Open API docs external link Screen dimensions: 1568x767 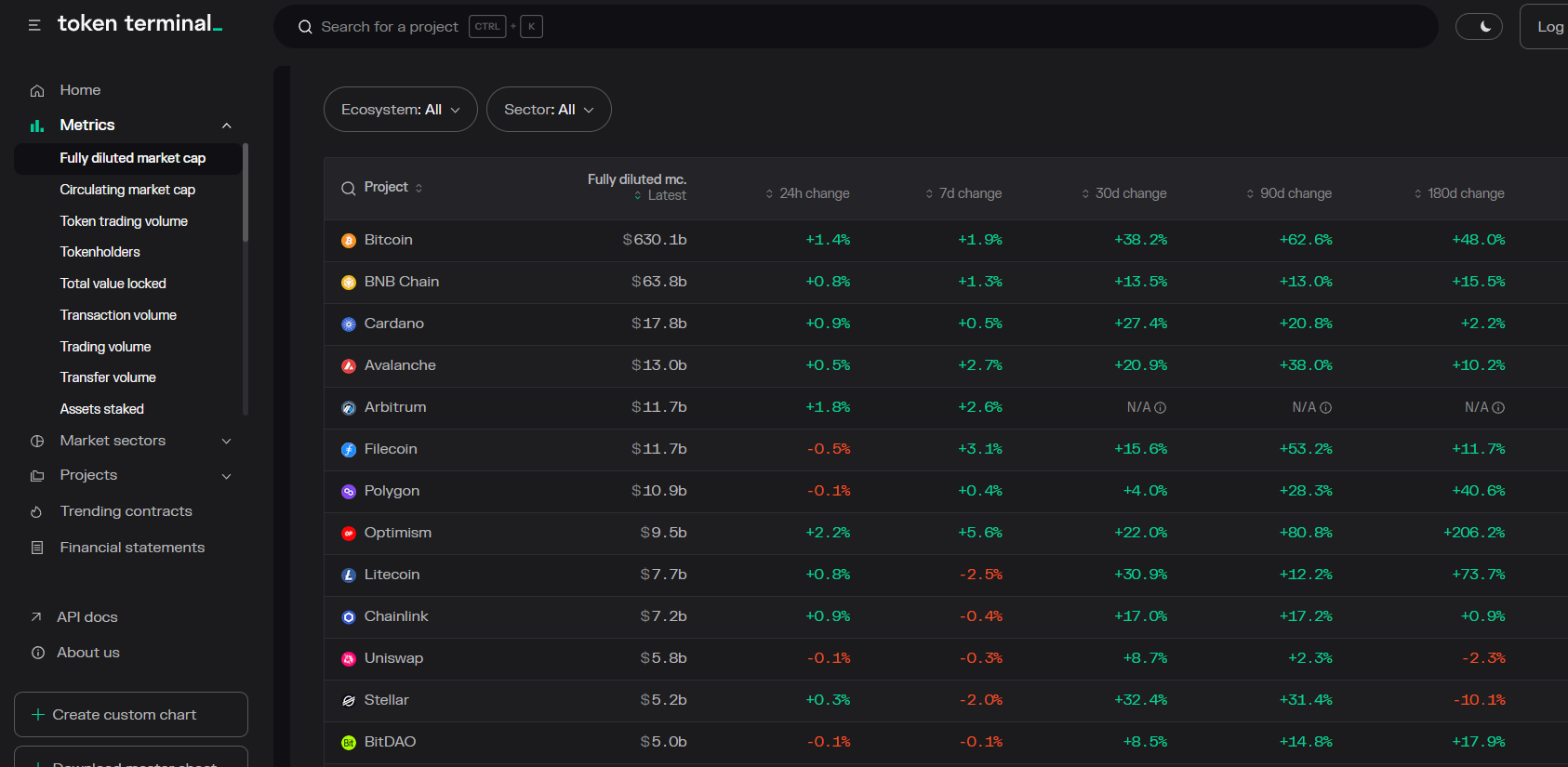tap(86, 617)
